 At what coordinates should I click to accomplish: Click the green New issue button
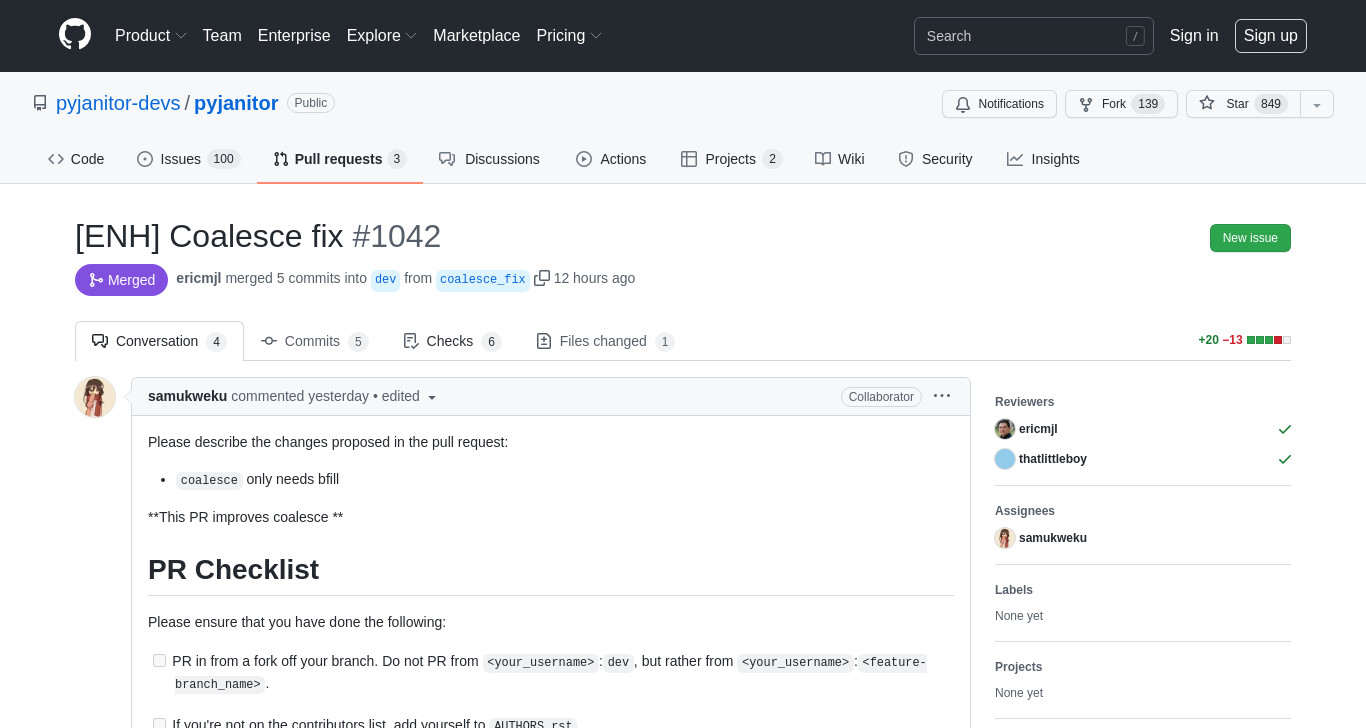point(1250,238)
